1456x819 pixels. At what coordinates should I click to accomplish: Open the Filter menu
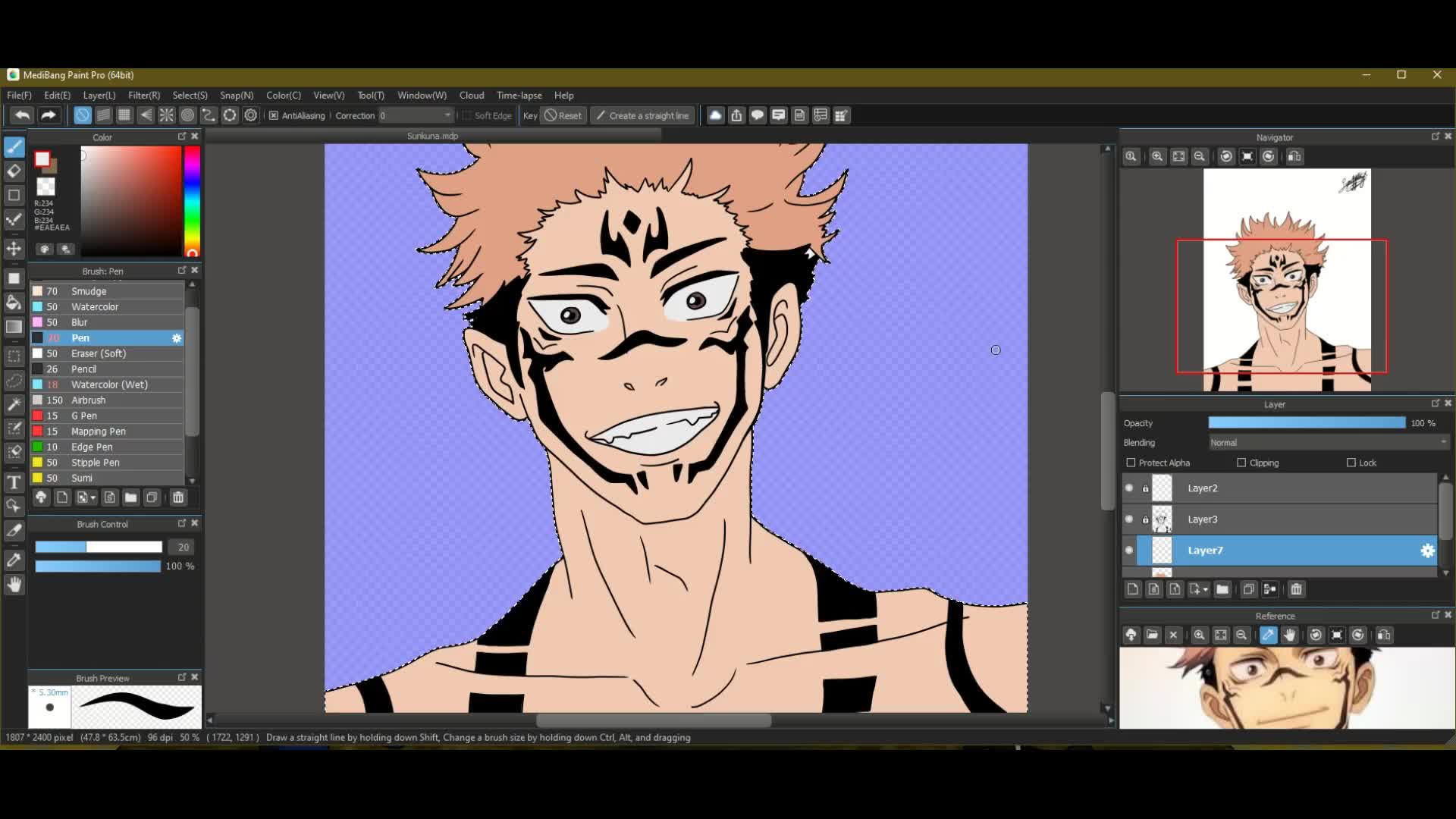coord(144,96)
